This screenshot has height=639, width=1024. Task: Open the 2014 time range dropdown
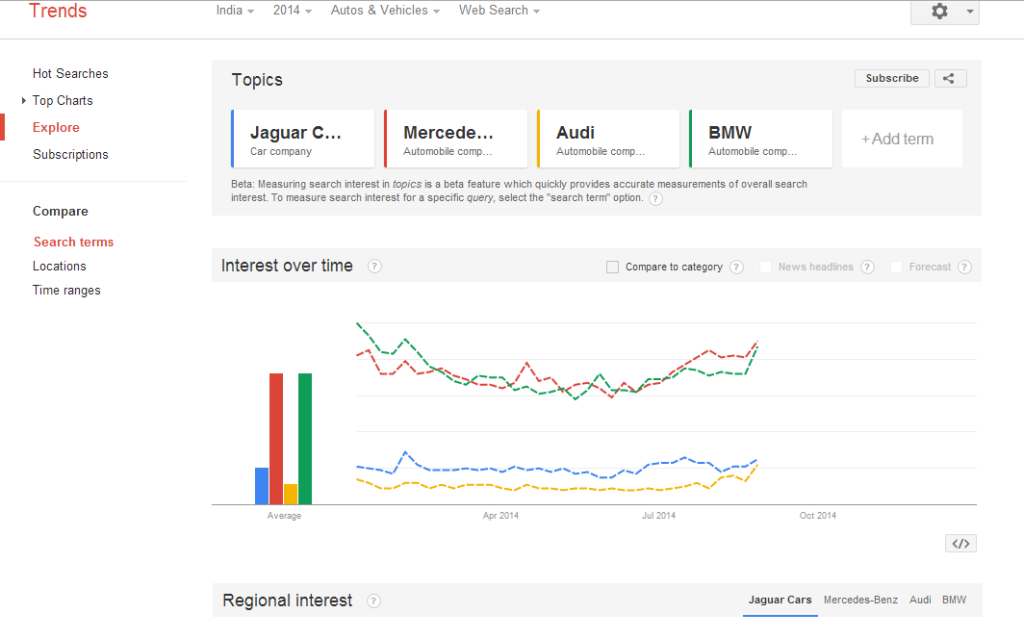pyautogui.click(x=292, y=11)
